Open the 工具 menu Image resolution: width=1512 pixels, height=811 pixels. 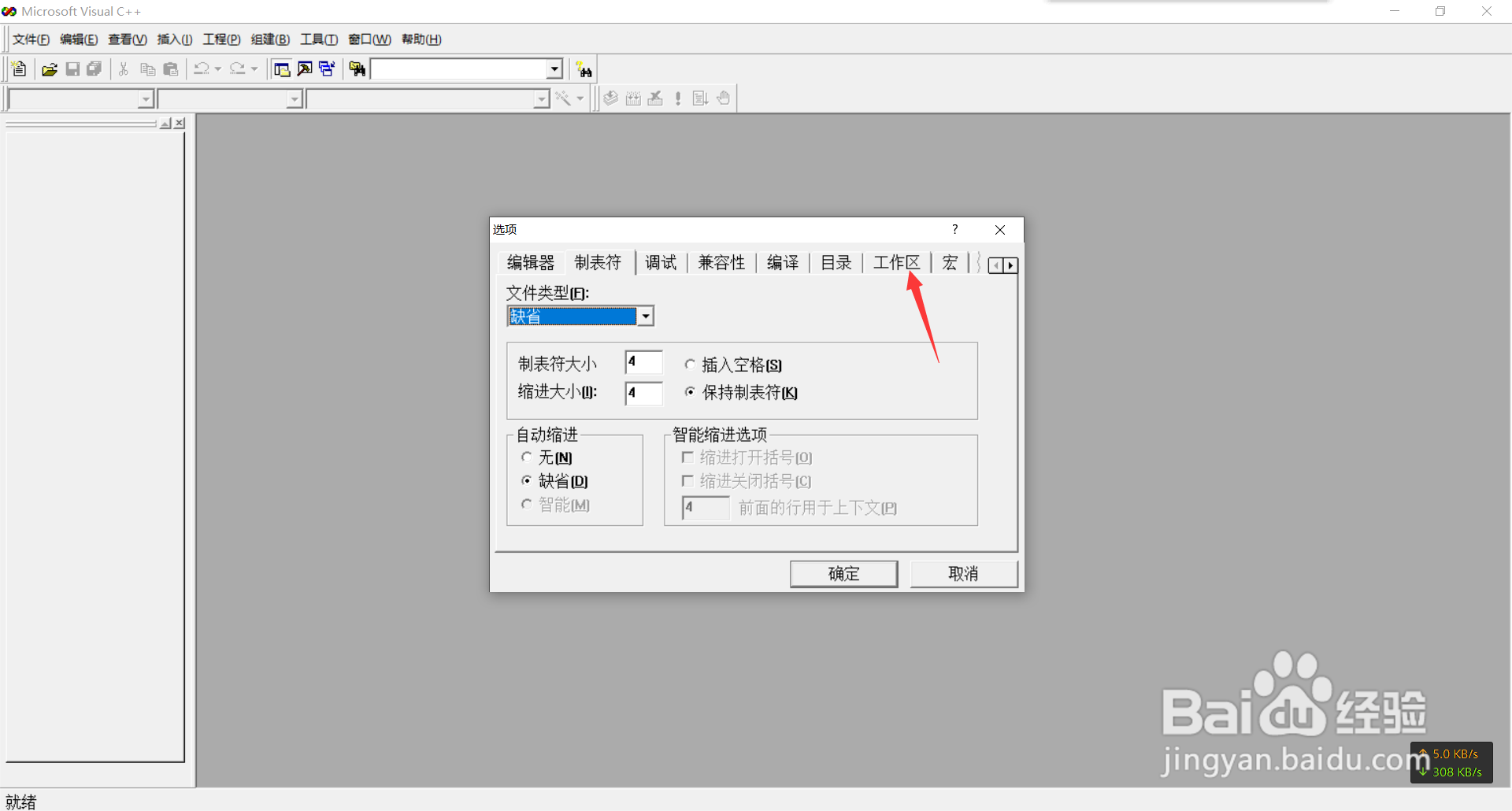pyautogui.click(x=319, y=39)
